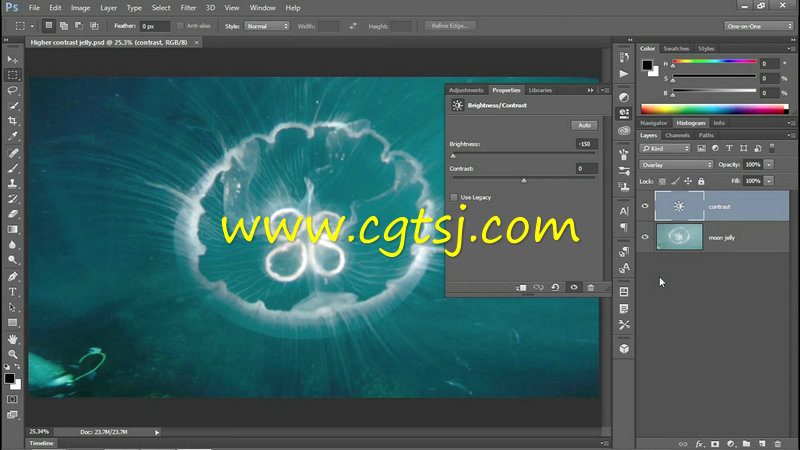The height and width of the screenshot is (450, 800).
Task: Select the Healing Brush tool
Action: pyautogui.click(x=12, y=153)
